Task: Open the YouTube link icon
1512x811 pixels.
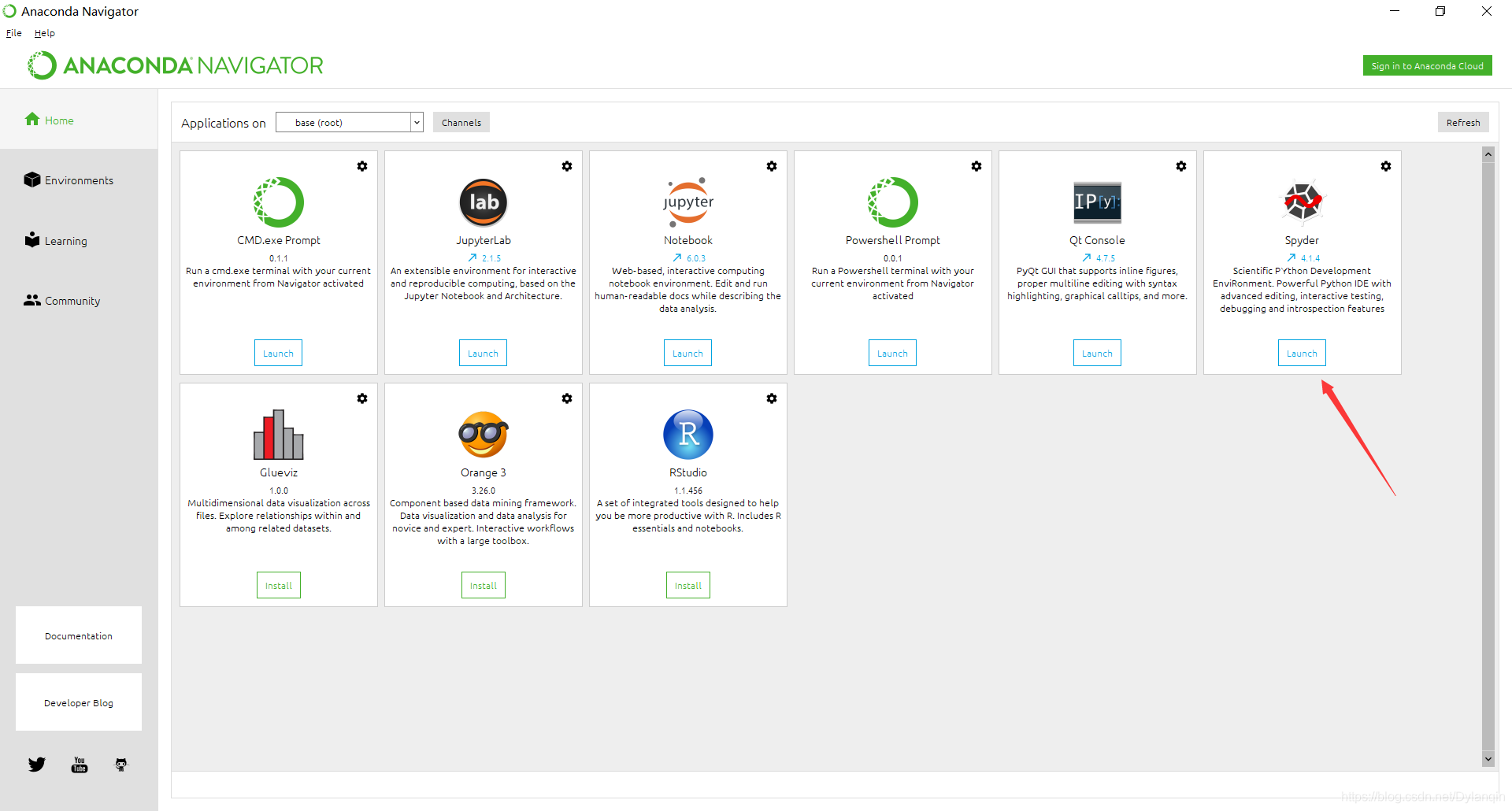Action: (x=80, y=765)
